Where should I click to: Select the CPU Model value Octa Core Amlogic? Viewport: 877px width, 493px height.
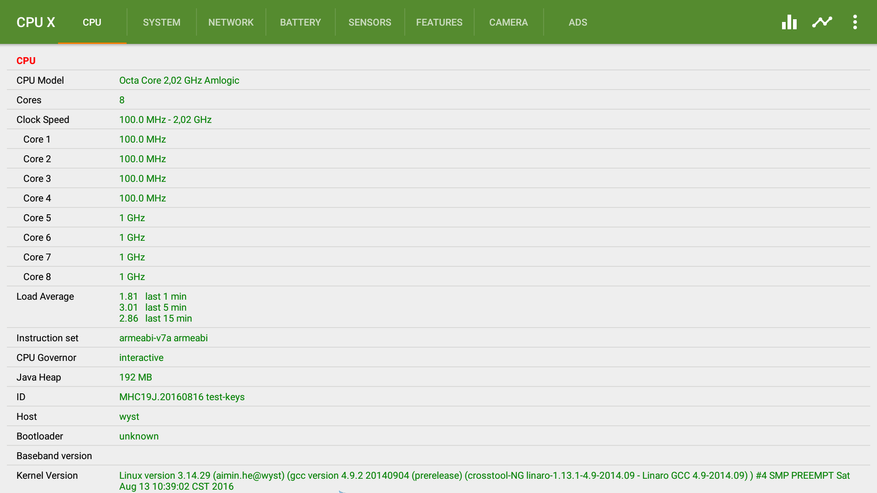(x=179, y=80)
